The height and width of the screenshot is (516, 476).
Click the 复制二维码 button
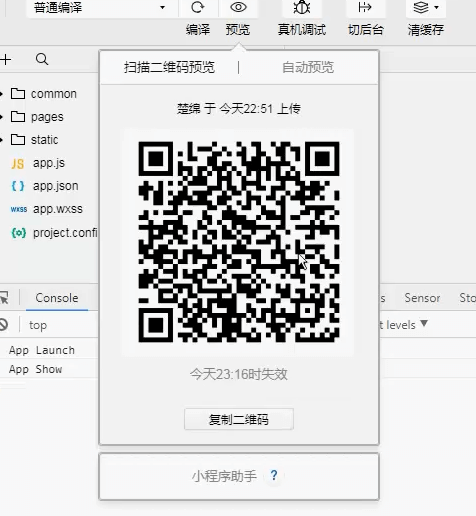[x=239, y=419]
